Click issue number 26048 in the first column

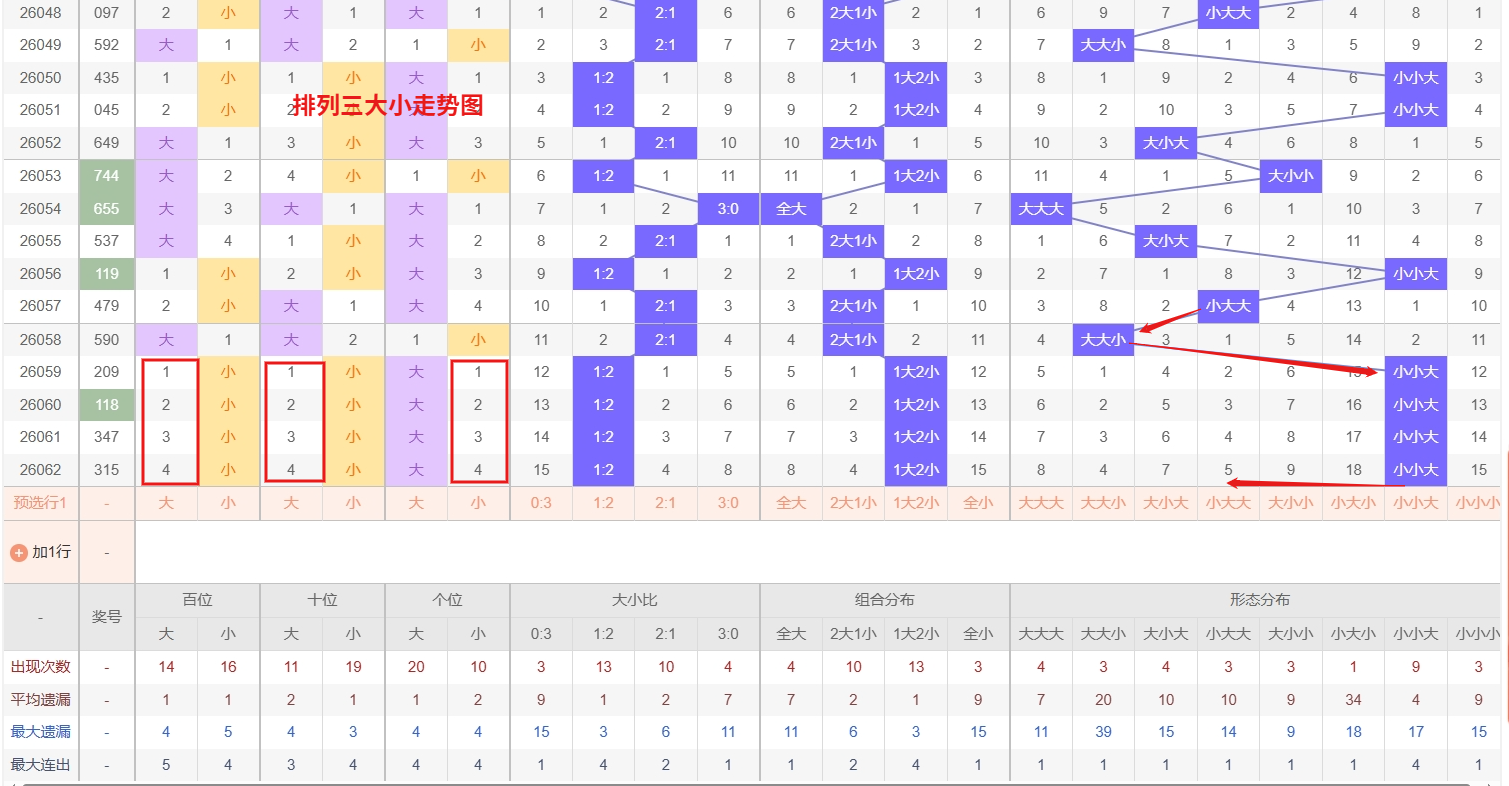[x=40, y=12]
